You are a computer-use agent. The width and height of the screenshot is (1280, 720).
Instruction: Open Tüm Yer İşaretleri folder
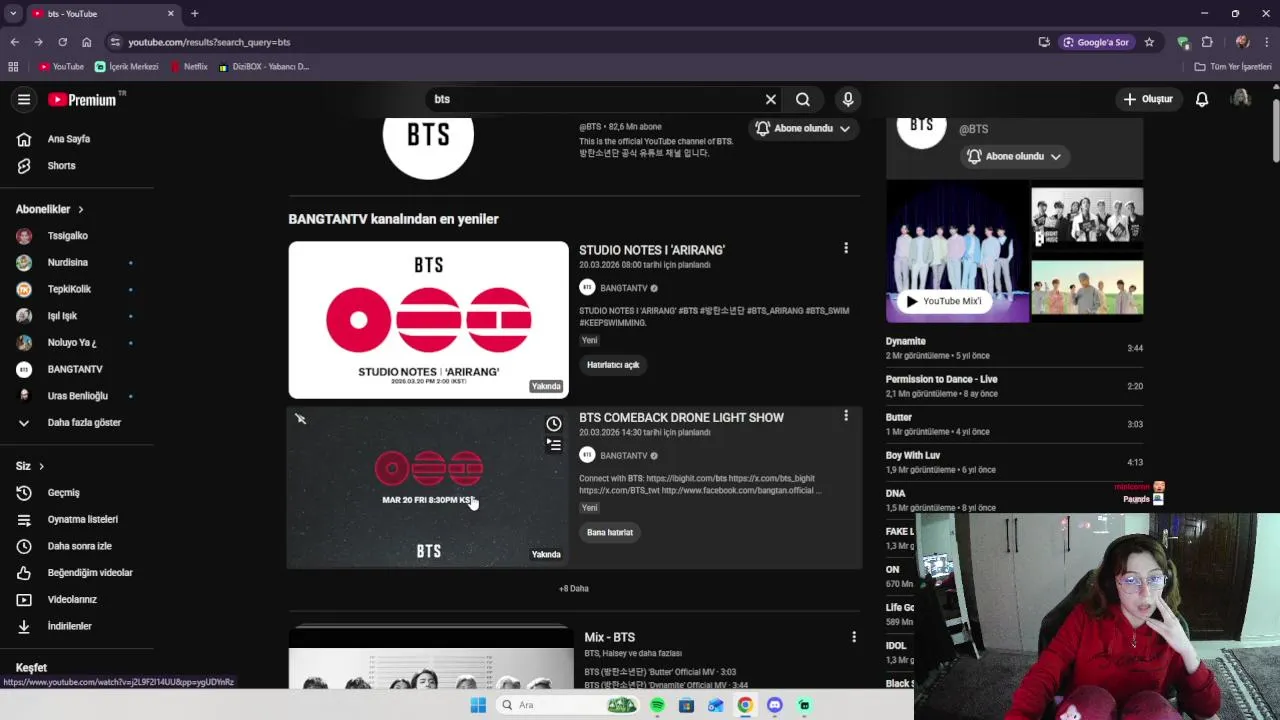point(1233,67)
